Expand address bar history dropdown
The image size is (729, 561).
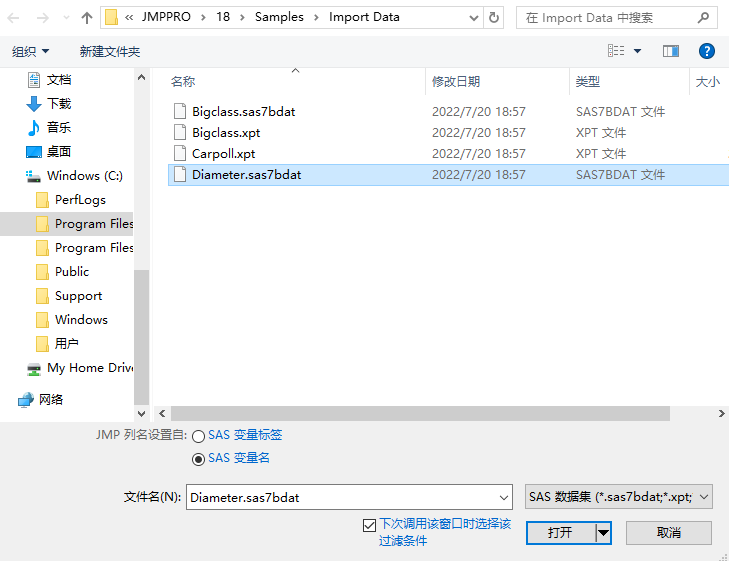(474, 18)
